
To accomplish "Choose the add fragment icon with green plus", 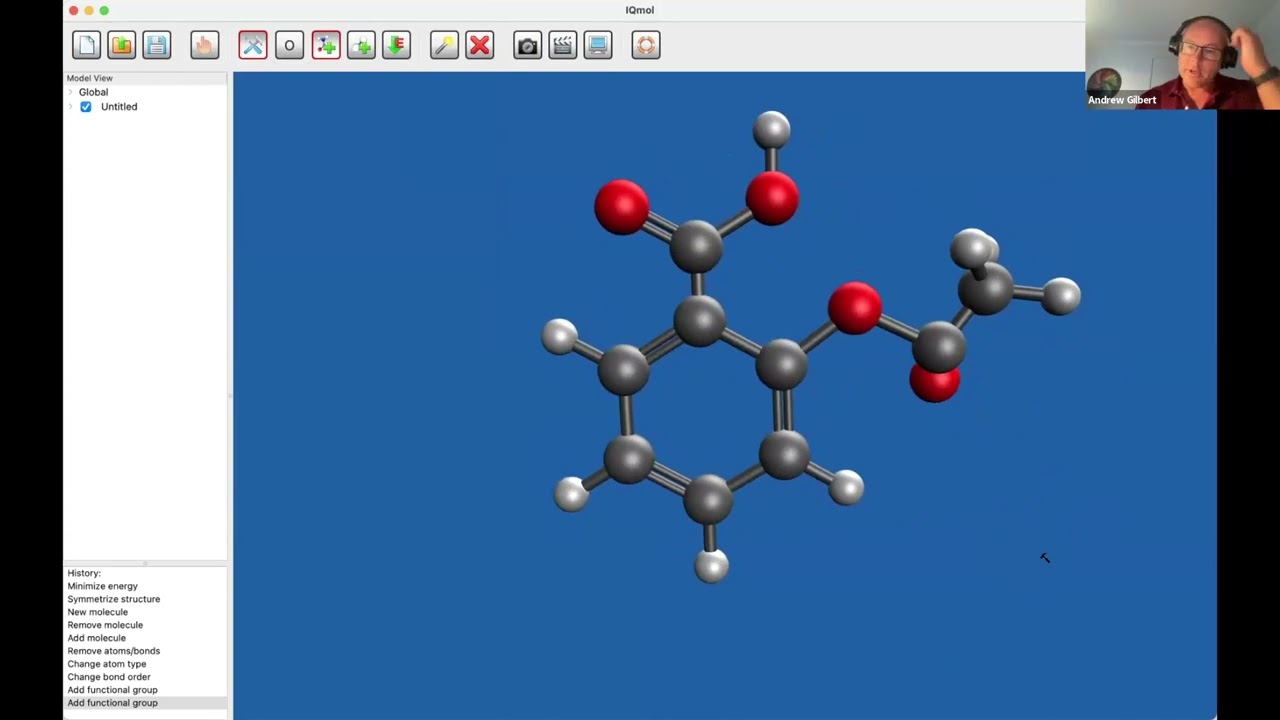I will pos(326,45).
